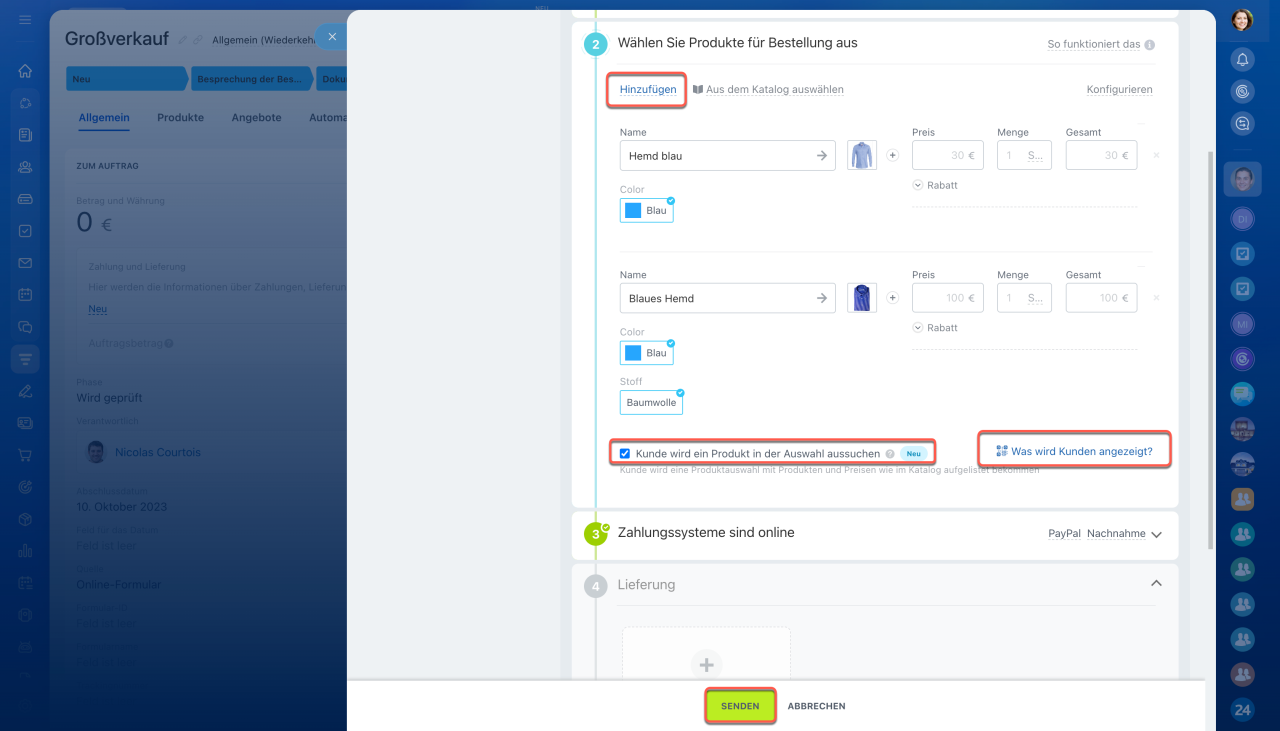Switch to the Produkte tab
1280x731 pixels.
(x=180, y=117)
